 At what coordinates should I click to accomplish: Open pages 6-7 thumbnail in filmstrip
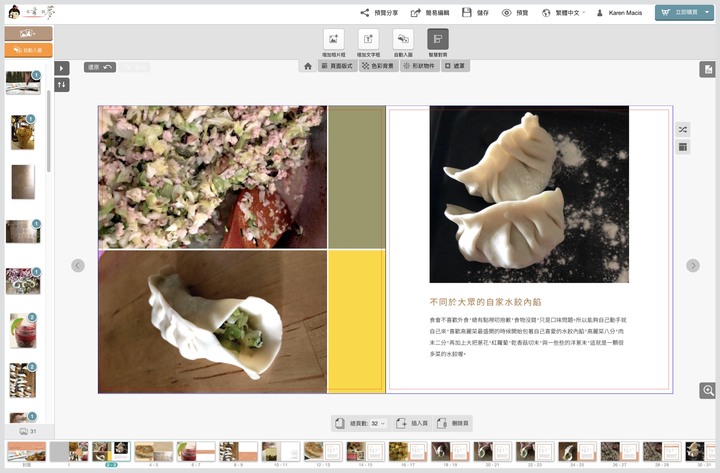click(x=196, y=451)
